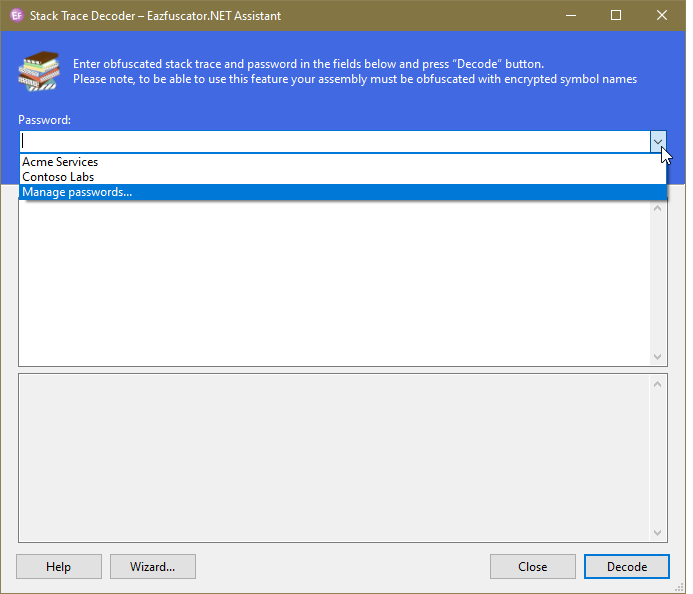Click the Close button at bottom

[x=533, y=567]
